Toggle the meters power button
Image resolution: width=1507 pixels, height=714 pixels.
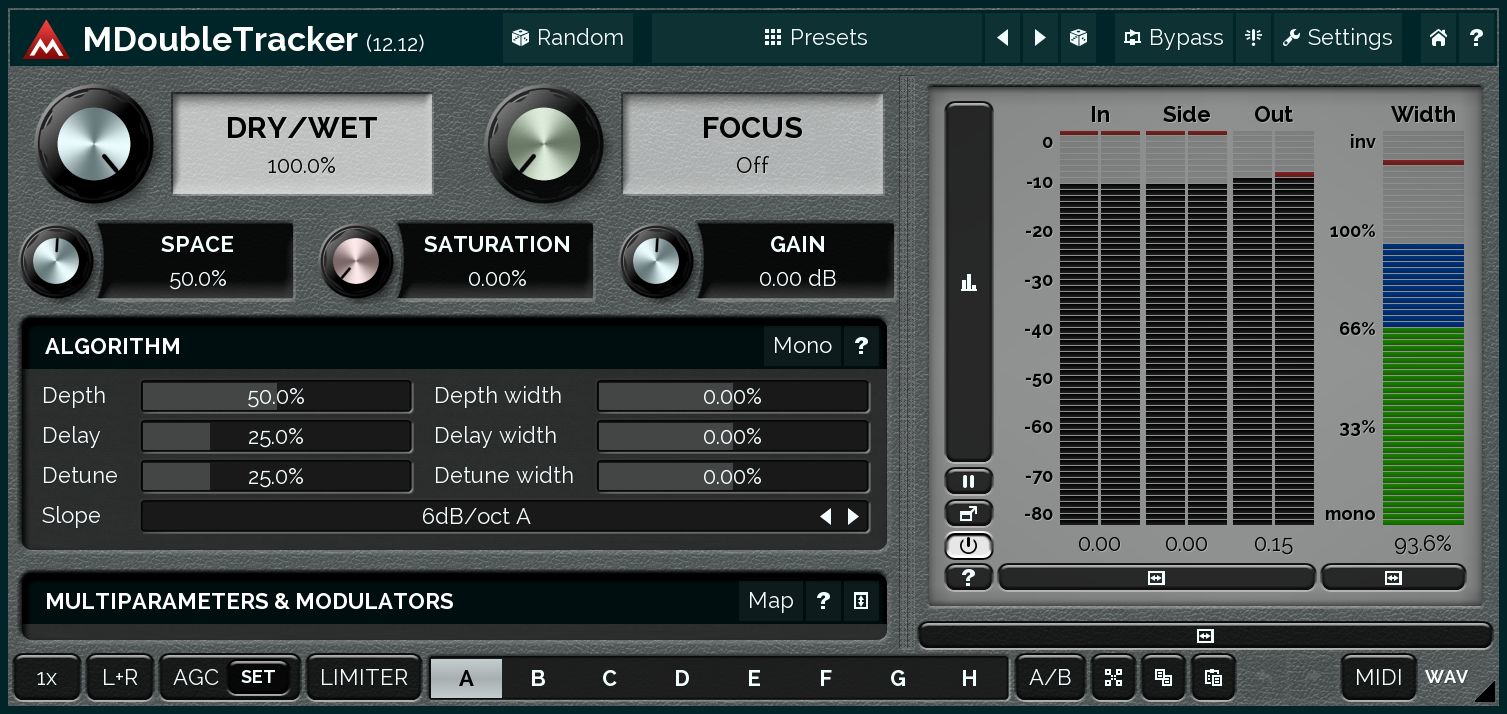point(968,546)
